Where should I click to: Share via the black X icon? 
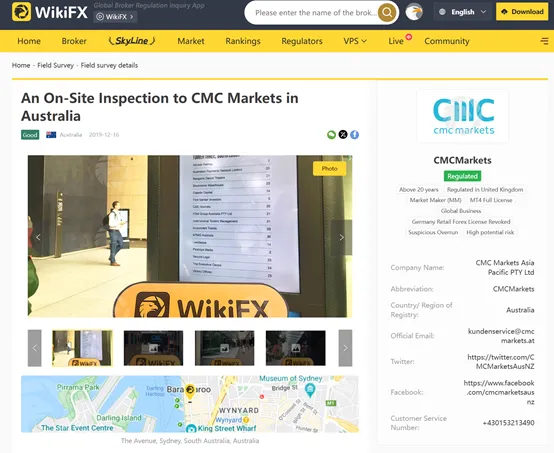click(x=343, y=135)
